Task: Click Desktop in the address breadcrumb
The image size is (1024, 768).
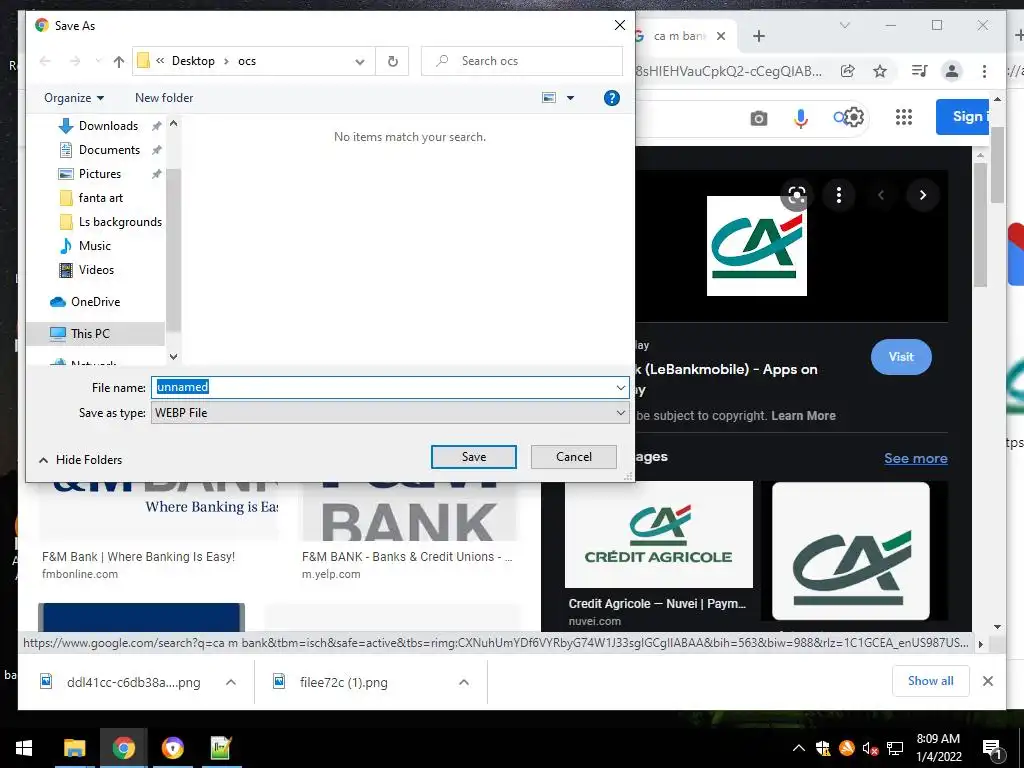Action: click(x=193, y=61)
